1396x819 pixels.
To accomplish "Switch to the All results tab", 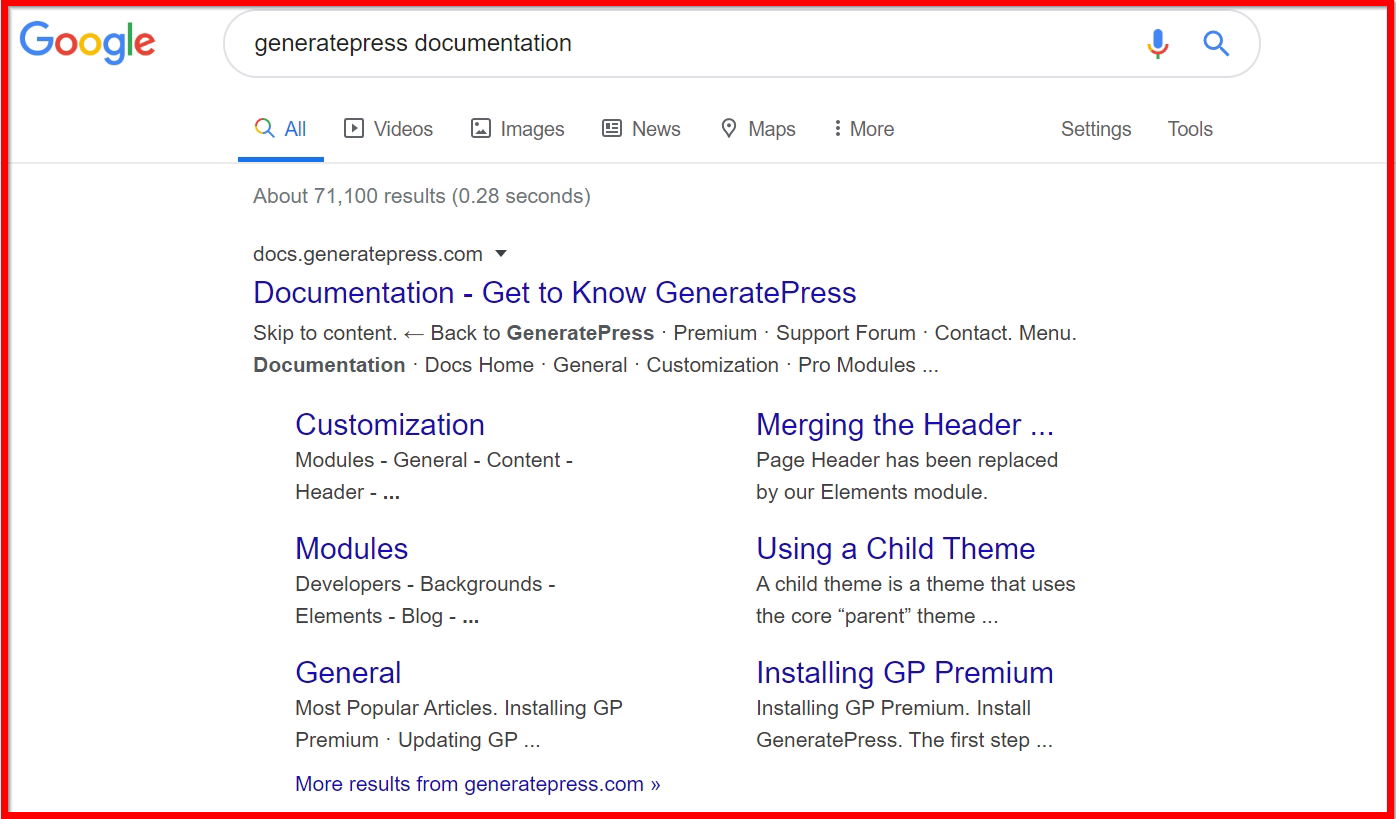I will pos(280,128).
